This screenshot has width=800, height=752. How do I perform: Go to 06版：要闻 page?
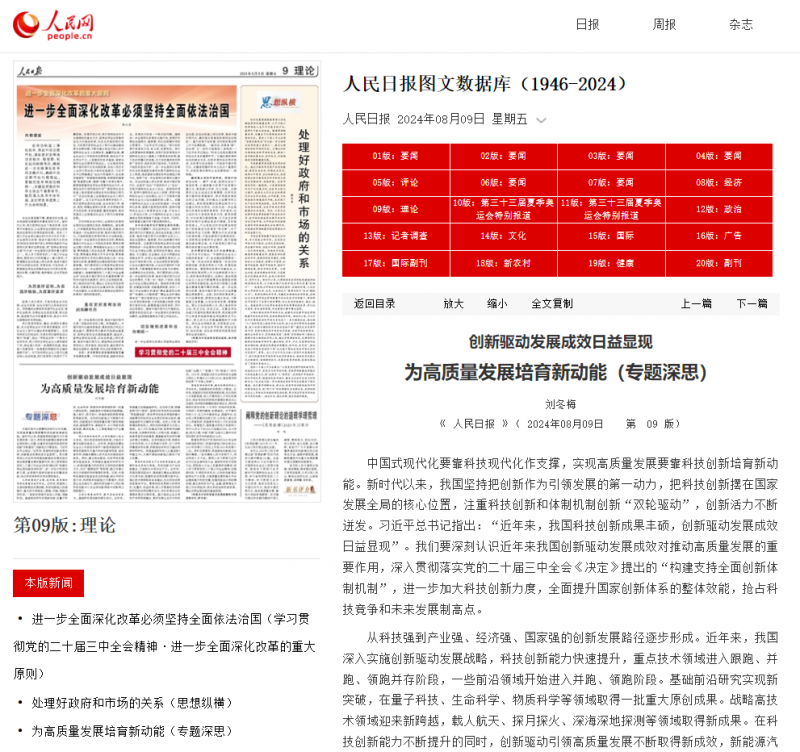[504, 183]
